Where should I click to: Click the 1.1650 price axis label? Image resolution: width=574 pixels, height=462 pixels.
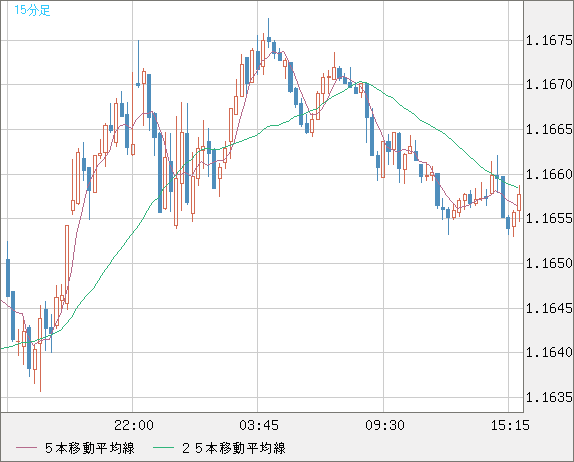click(x=549, y=263)
